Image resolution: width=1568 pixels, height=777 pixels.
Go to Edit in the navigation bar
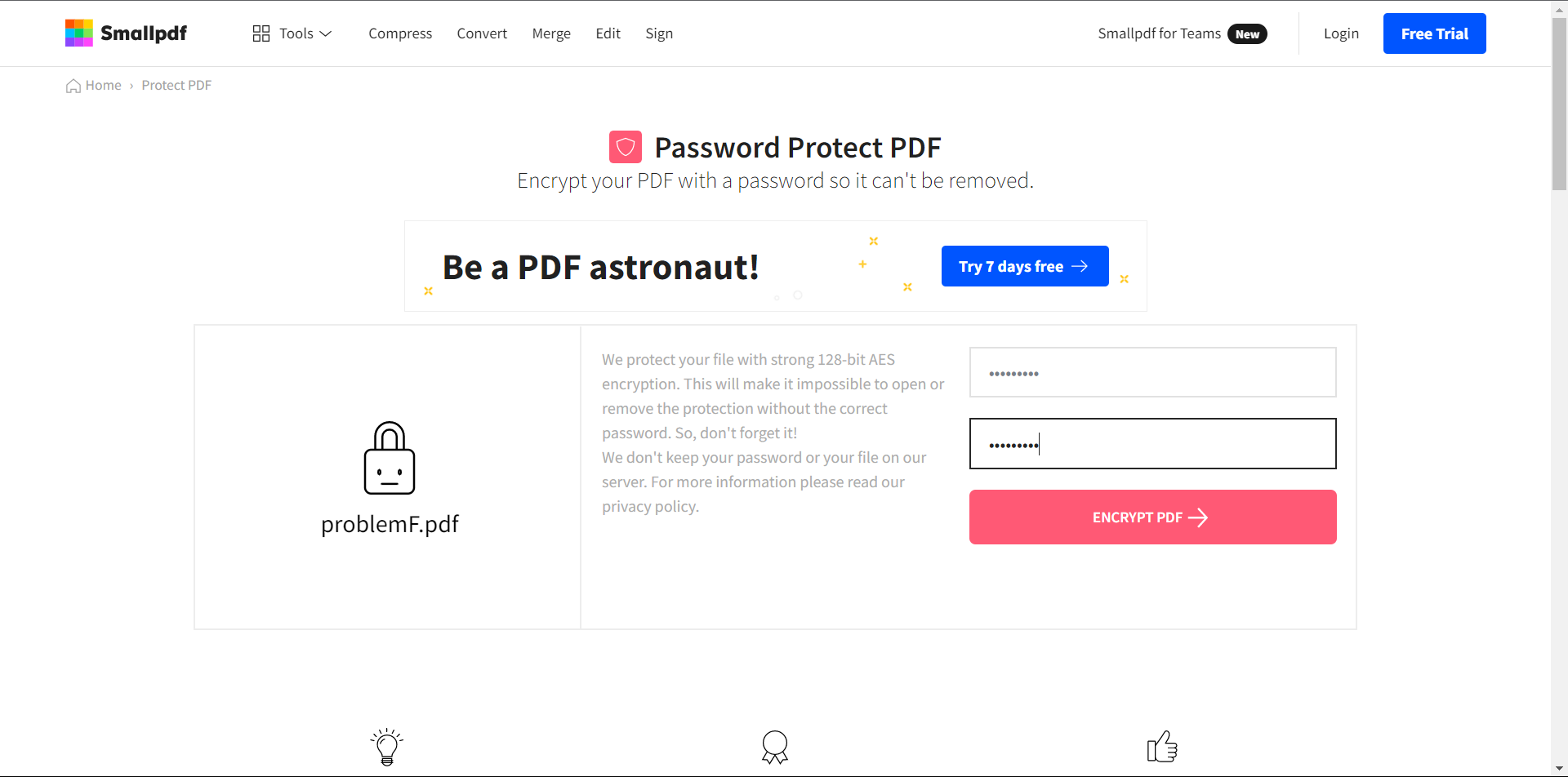608,33
